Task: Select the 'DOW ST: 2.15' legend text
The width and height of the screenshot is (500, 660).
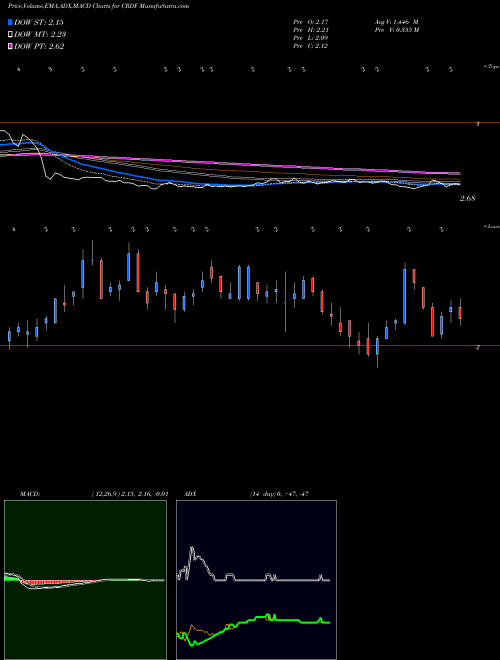Action: point(39,23)
